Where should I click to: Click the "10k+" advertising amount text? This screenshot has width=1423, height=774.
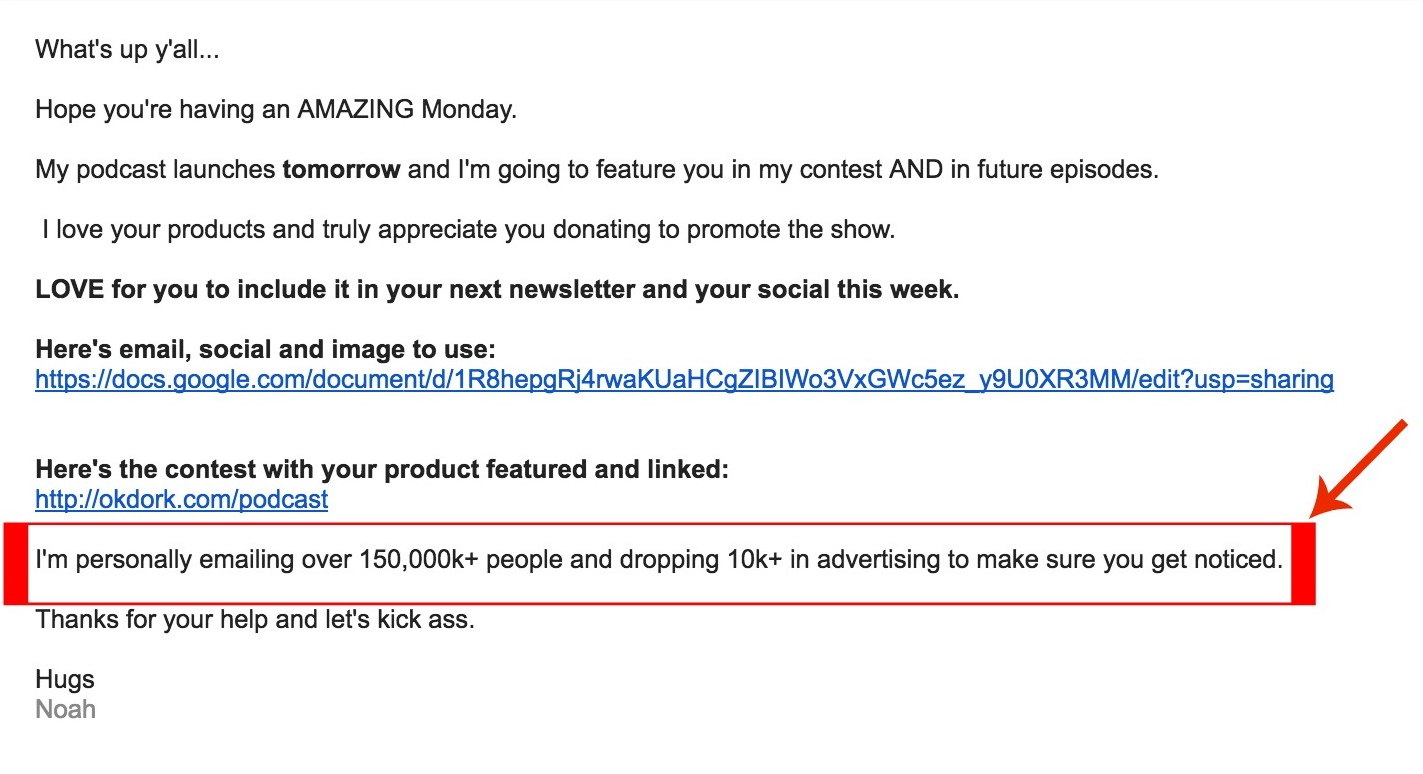point(751,560)
